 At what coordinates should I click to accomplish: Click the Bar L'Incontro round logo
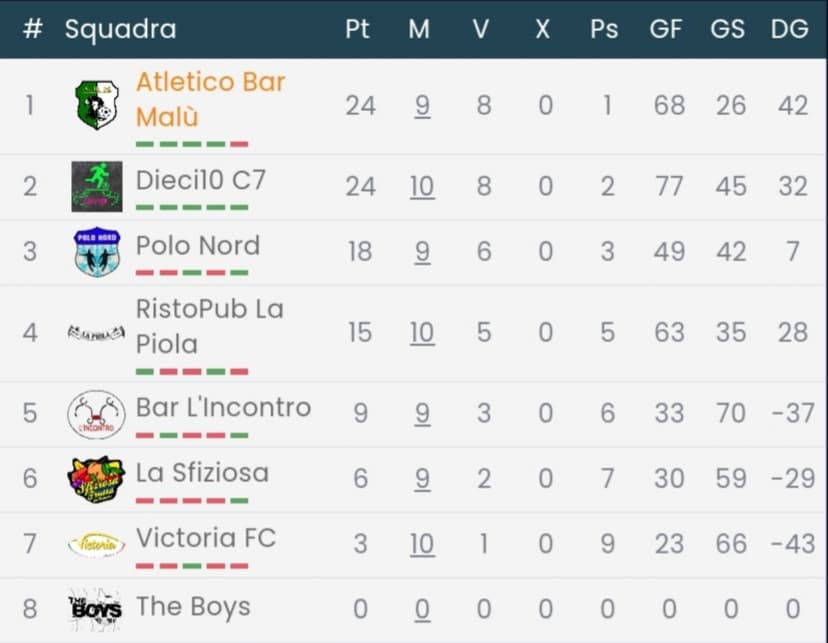pyautogui.click(x=97, y=414)
